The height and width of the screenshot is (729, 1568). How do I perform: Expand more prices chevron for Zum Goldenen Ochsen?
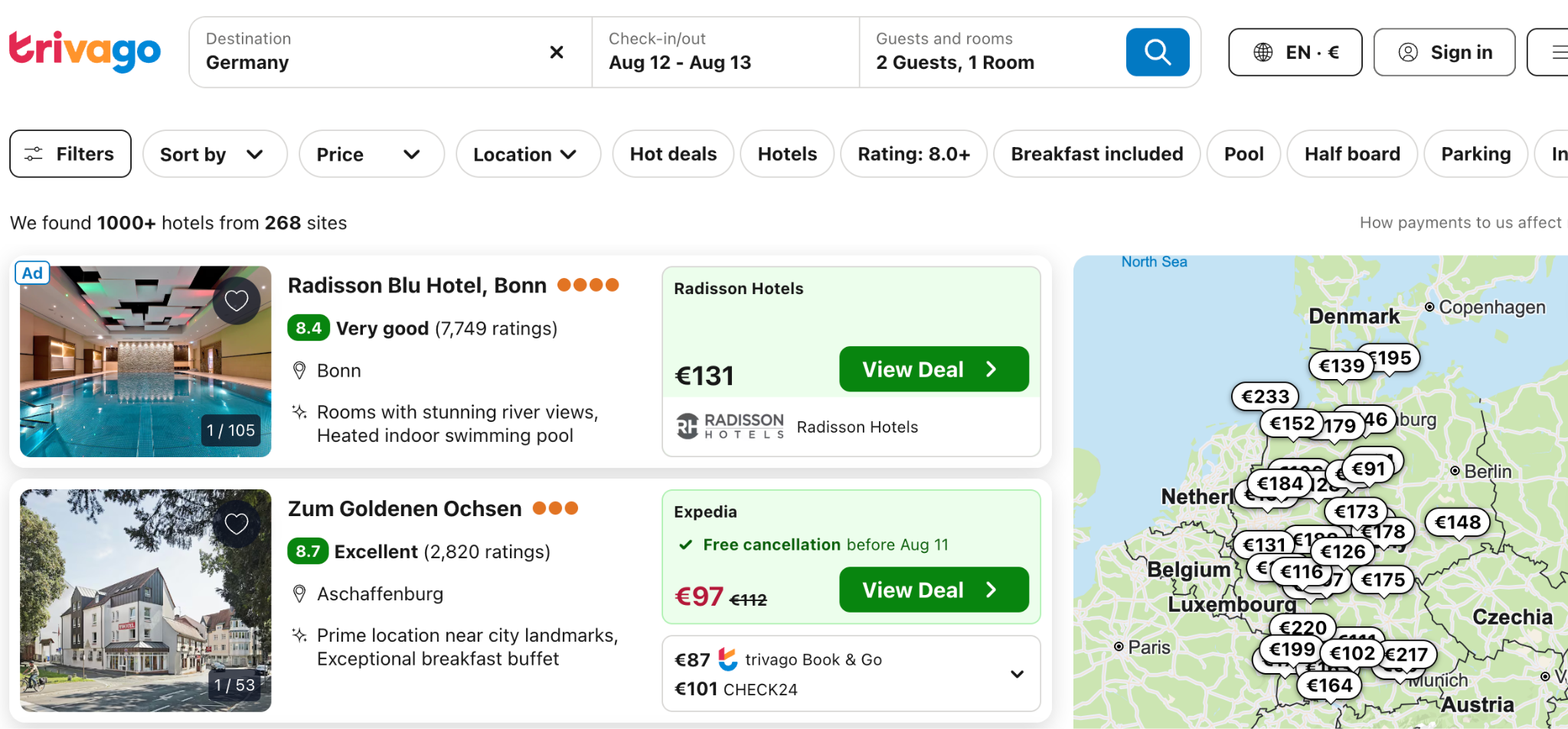click(x=1017, y=674)
